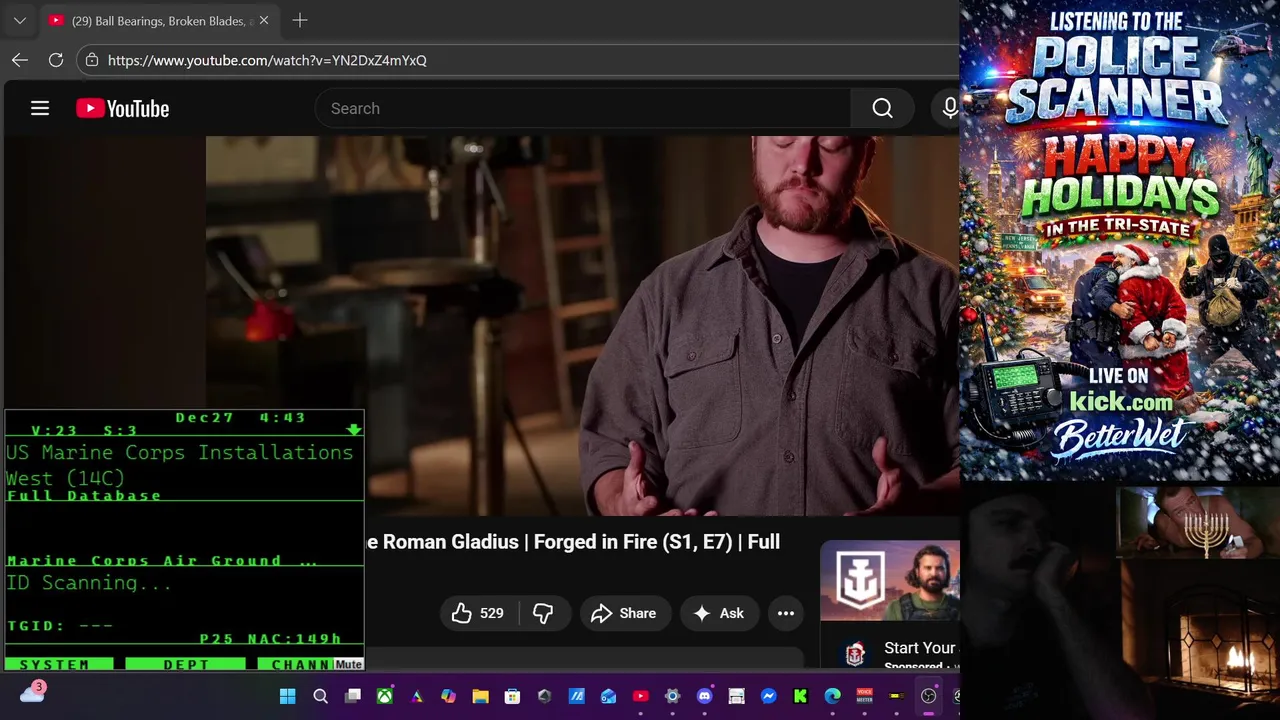View site information icon in address bar
1280x720 pixels.
point(91,60)
